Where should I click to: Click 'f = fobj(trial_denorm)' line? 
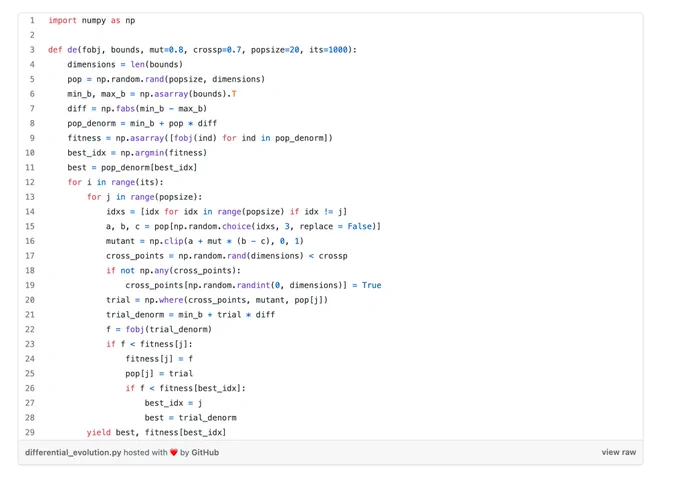pyautogui.click(x=159, y=330)
